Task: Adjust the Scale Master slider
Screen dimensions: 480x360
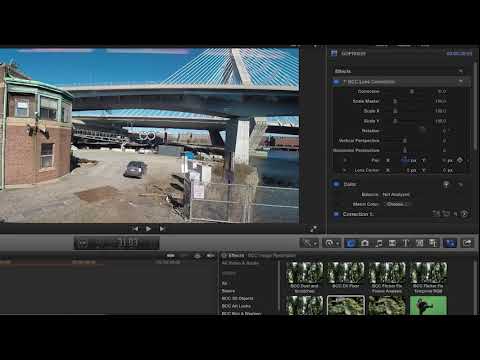Action: 395,101
